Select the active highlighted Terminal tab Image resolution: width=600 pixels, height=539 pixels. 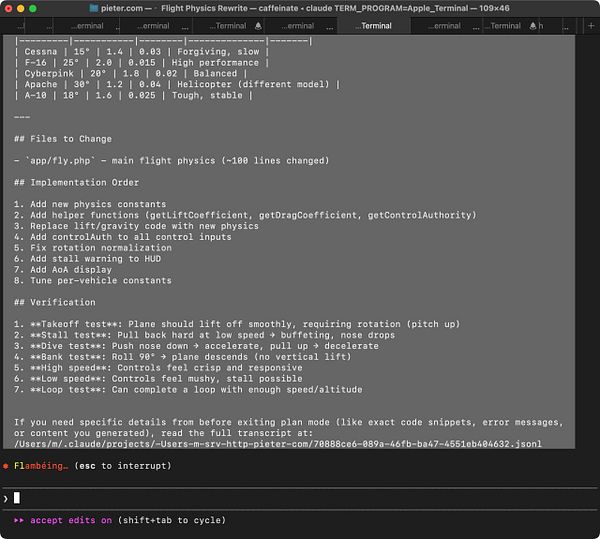point(373,26)
